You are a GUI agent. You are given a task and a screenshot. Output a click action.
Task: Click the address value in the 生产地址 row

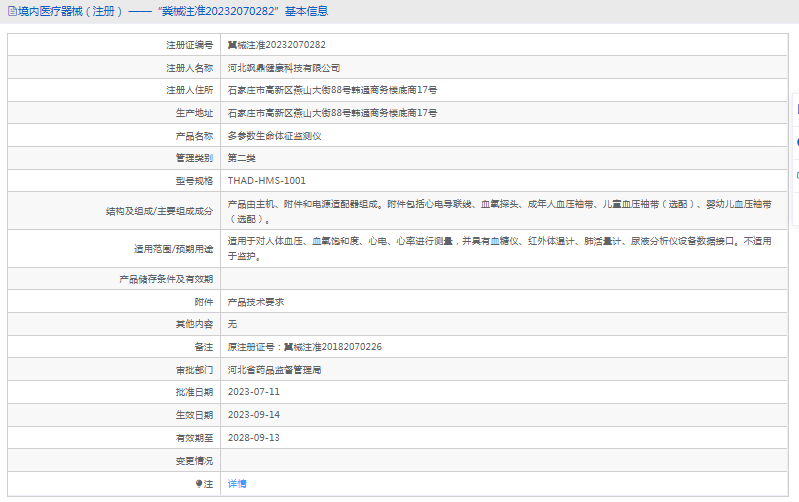(x=332, y=113)
